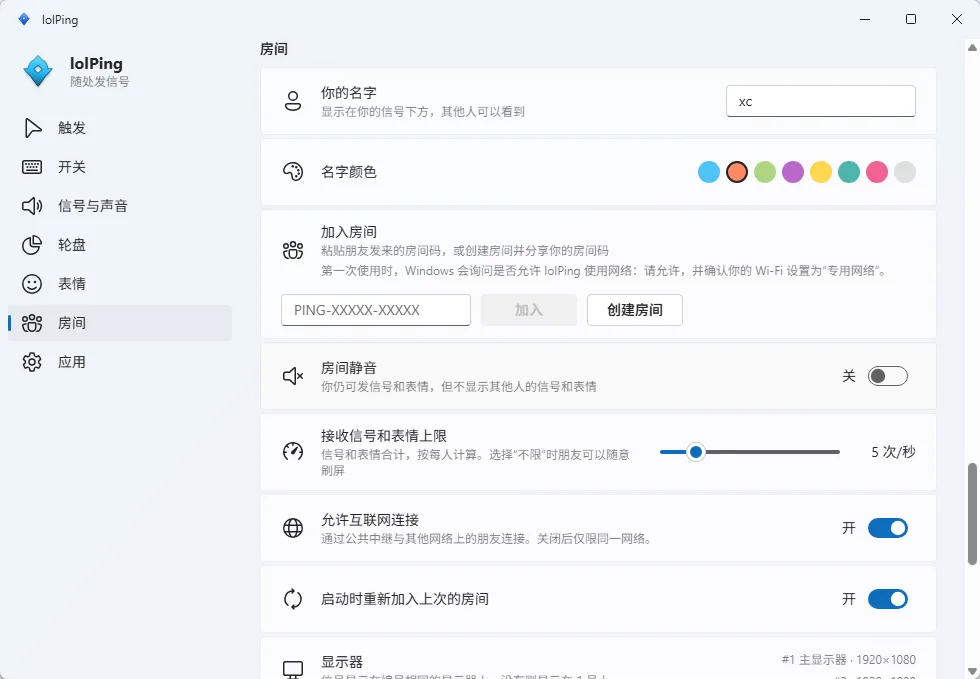Disable the 允许互联网连接 switch
980x679 pixels.
888,528
